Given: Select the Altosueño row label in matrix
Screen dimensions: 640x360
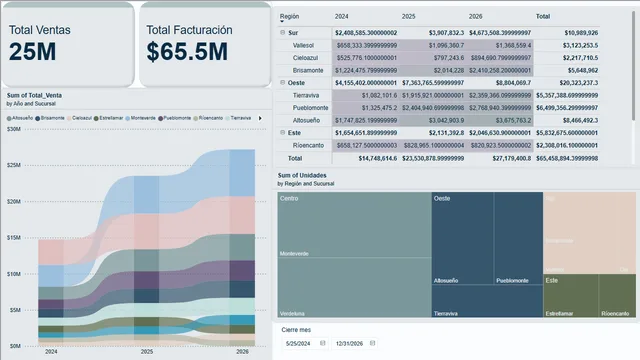Looking at the screenshot, I should (x=306, y=120).
